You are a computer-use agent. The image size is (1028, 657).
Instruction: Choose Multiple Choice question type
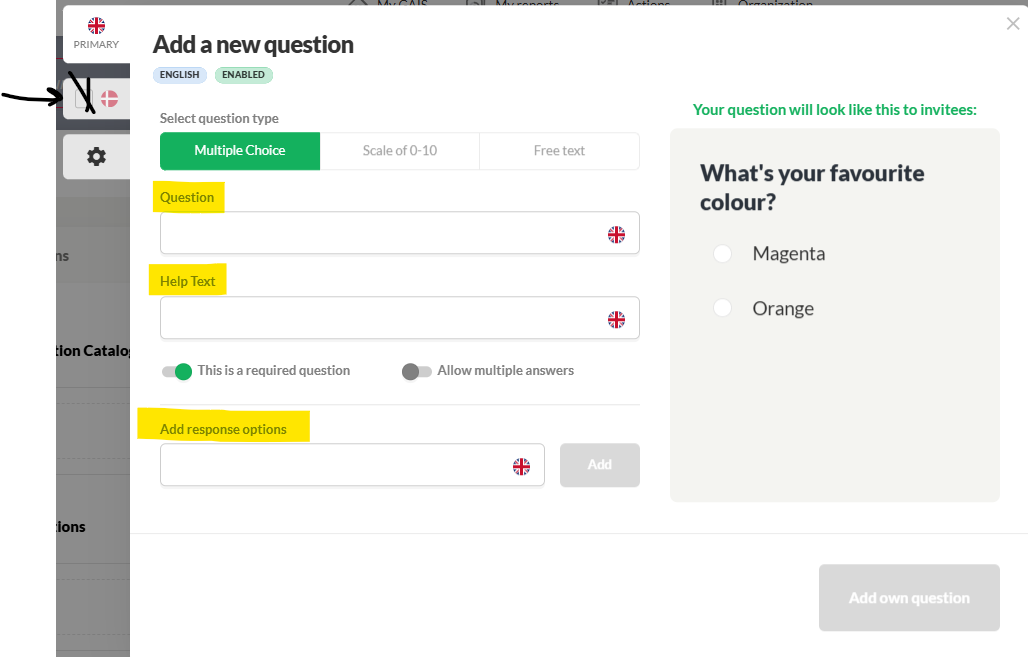pyautogui.click(x=240, y=151)
